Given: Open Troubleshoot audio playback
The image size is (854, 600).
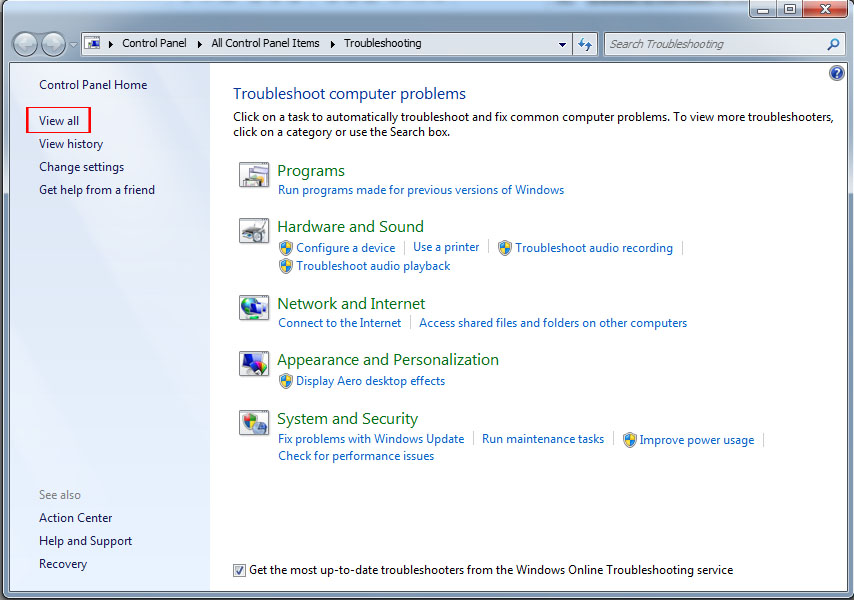Looking at the screenshot, I should (373, 266).
